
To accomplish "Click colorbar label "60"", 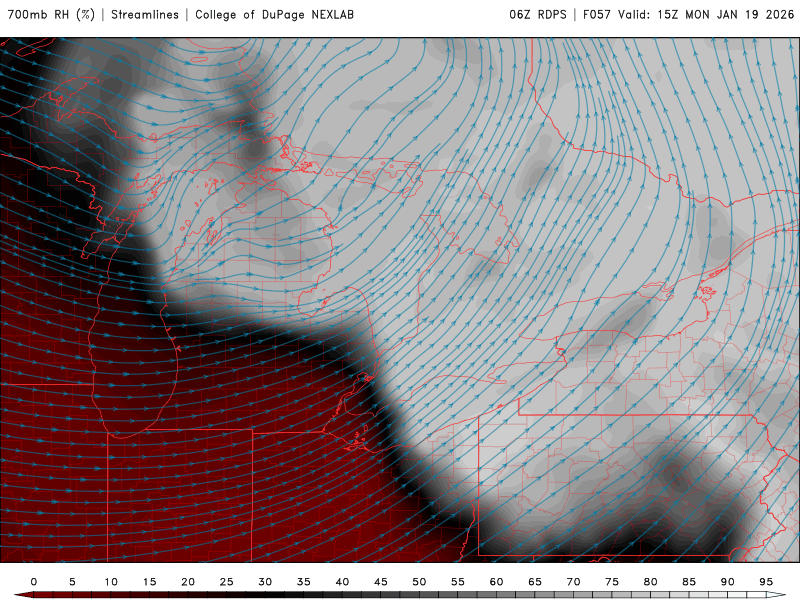I will point(496,582).
